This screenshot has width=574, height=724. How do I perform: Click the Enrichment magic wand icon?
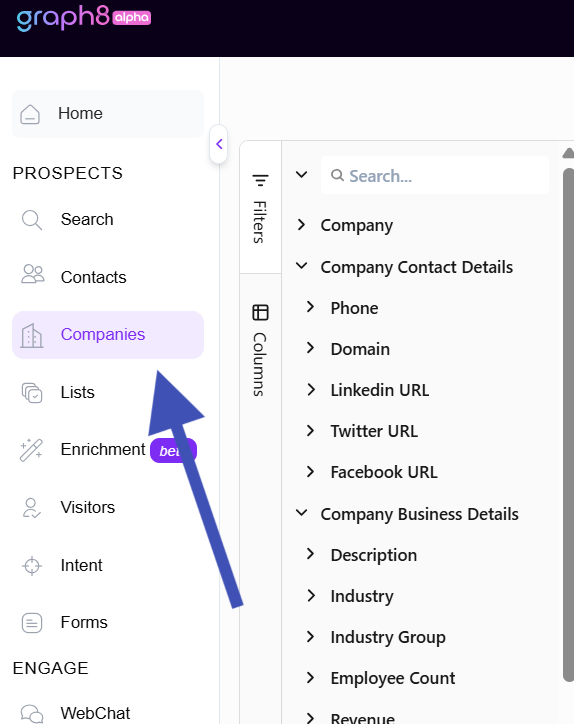coord(31,450)
